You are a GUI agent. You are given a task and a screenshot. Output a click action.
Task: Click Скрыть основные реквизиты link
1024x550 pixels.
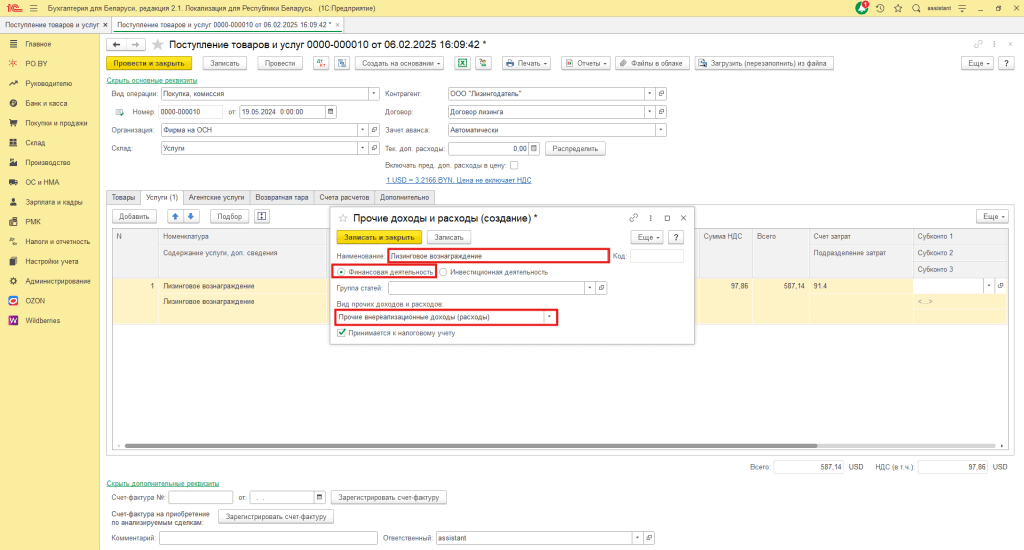pyautogui.click(x=152, y=80)
